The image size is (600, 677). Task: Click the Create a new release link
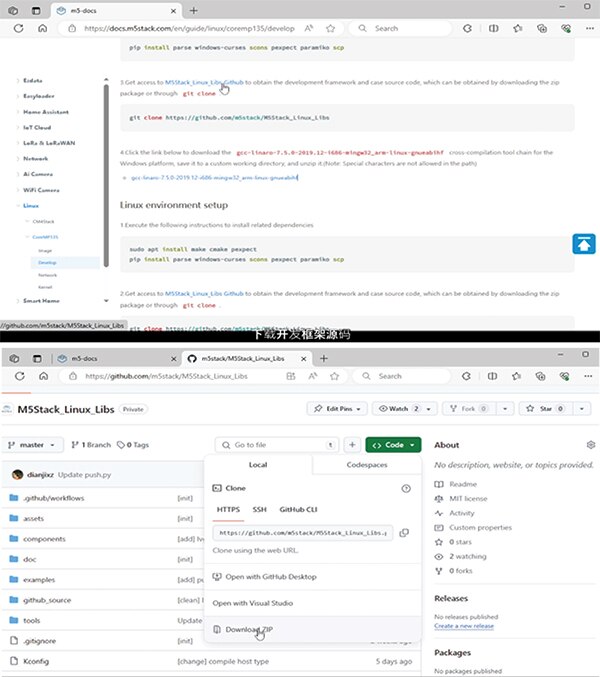pyautogui.click(x=466, y=625)
